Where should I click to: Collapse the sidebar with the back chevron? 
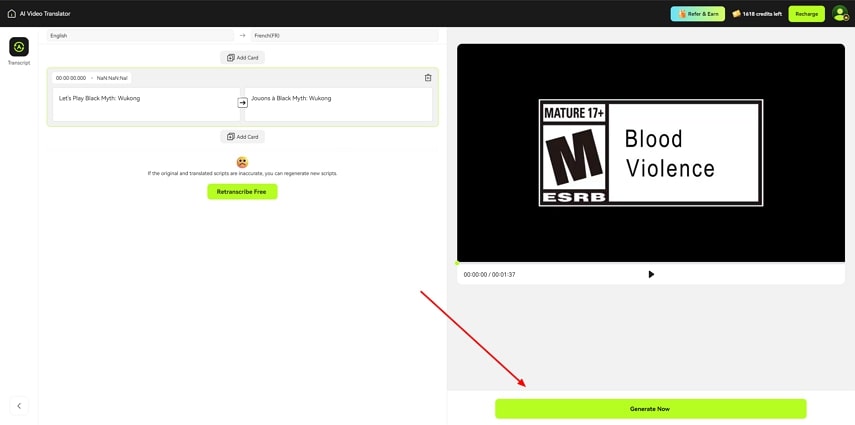click(19, 405)
